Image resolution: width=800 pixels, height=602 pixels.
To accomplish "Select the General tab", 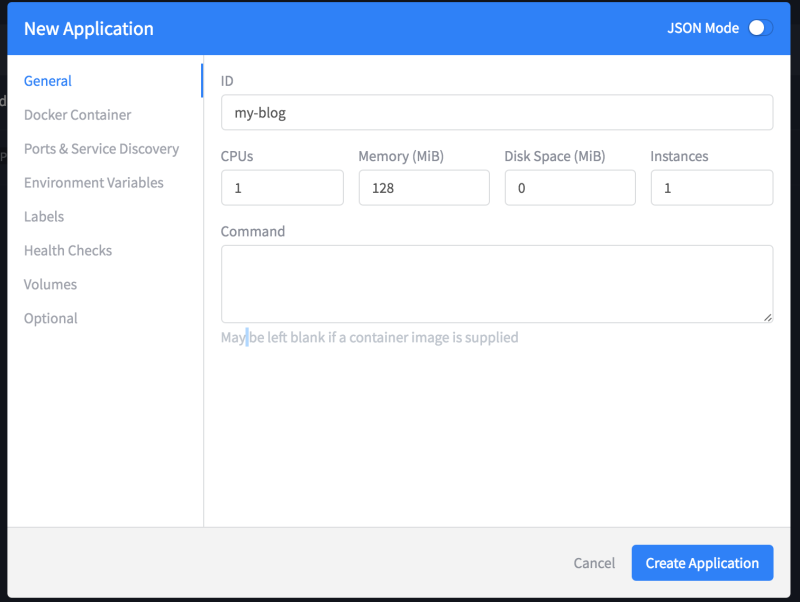I will coord(48,81).
